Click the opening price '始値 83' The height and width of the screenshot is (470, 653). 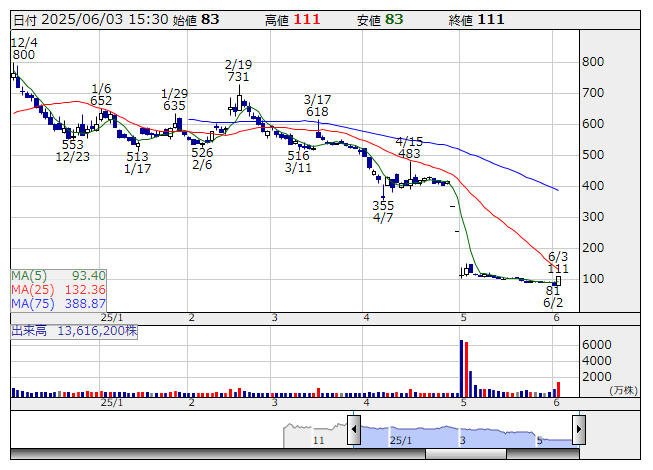point(196,20)
